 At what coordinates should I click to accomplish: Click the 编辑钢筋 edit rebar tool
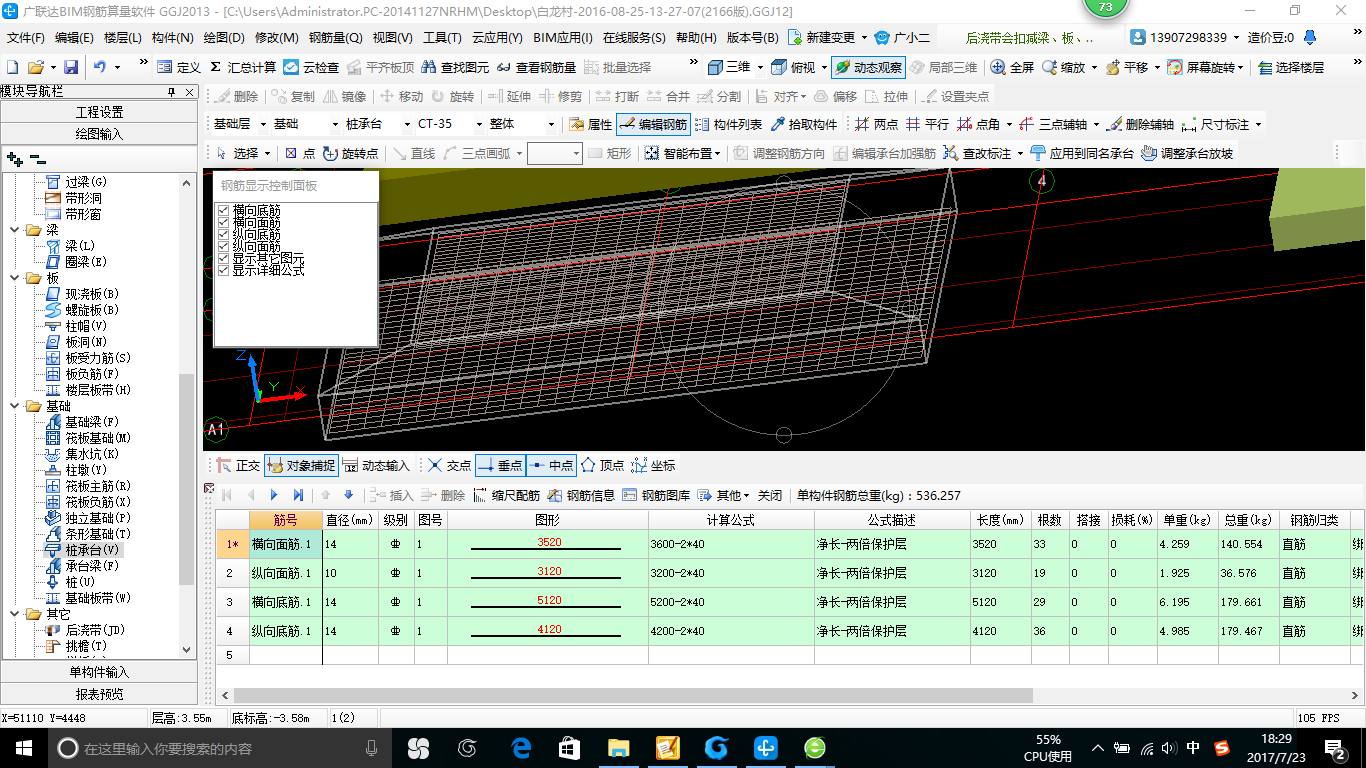coord(653,125)
